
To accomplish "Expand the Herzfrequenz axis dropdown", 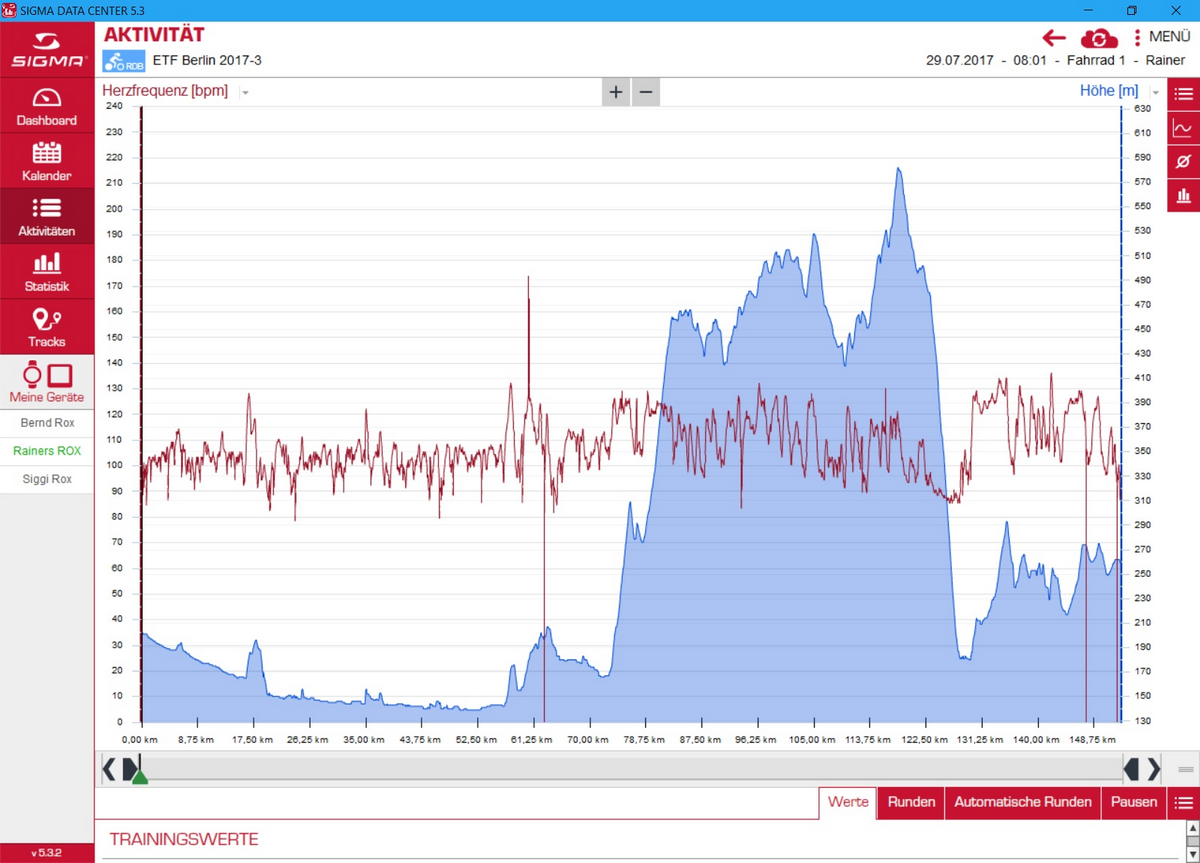I will [x=245, y=92].
